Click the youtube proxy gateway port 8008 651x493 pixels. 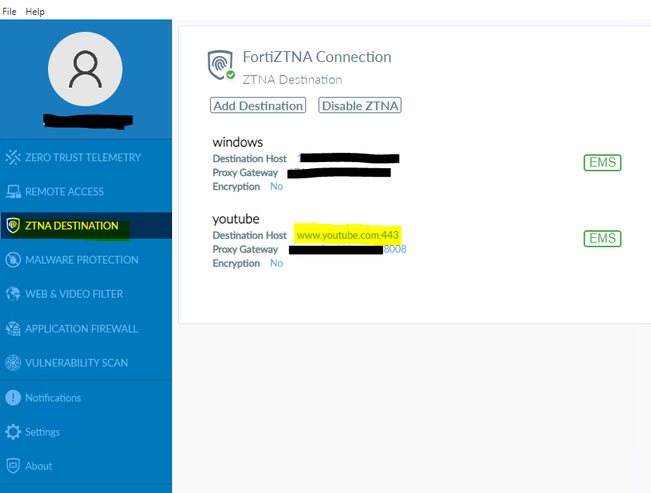(395, 249)
